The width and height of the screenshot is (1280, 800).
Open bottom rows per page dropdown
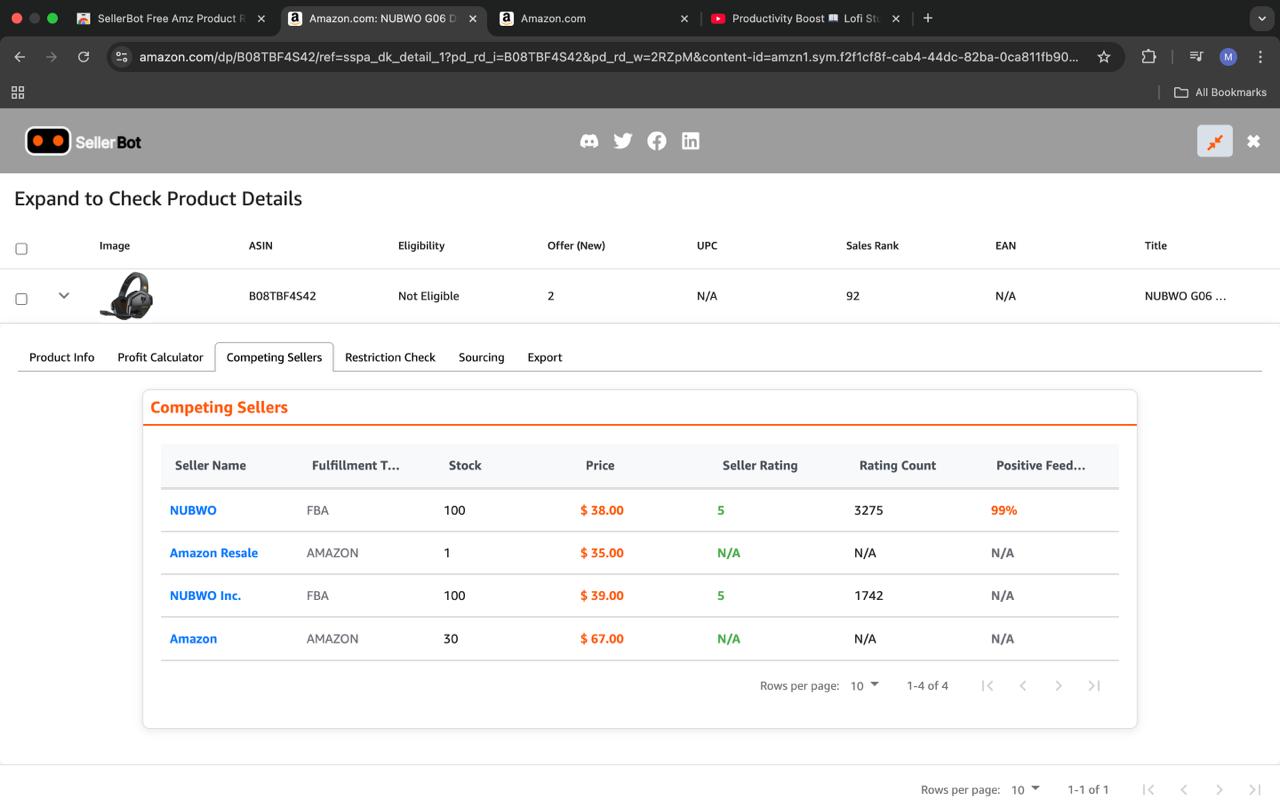1026,790
